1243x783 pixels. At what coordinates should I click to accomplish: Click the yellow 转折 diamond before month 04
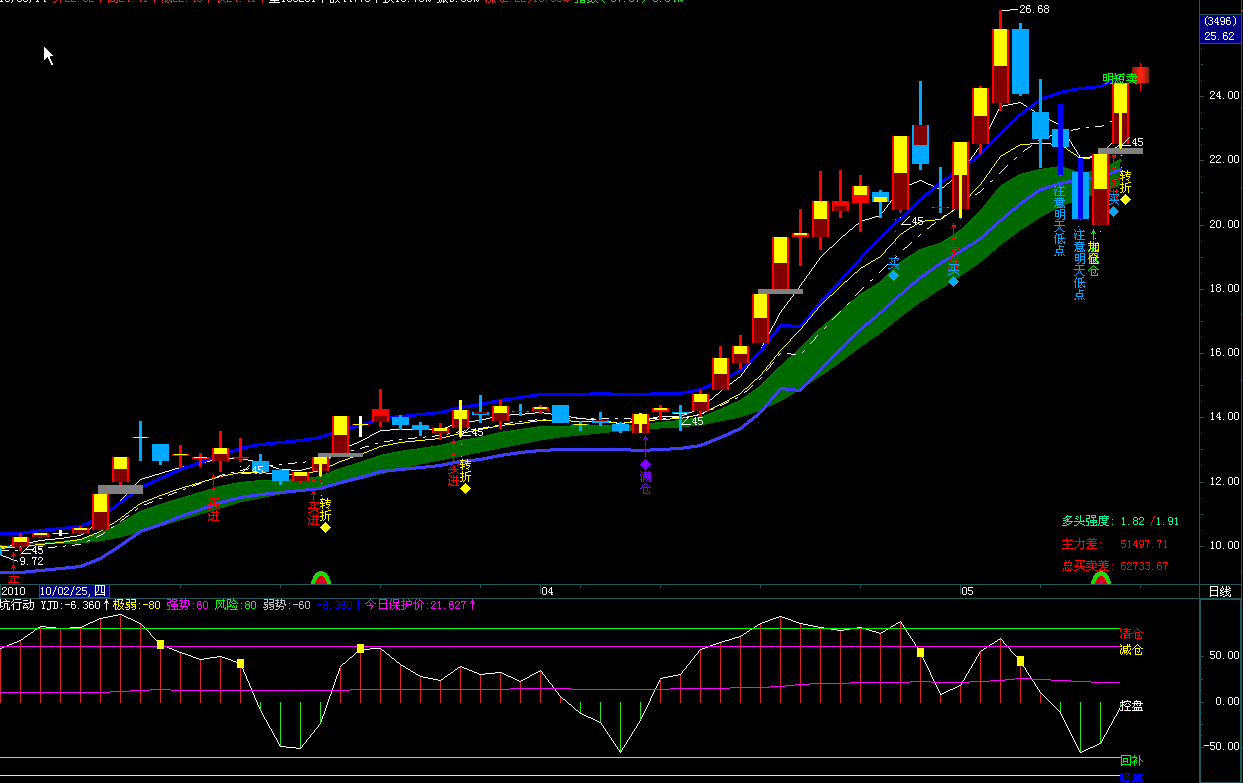(x=465, y=488)
